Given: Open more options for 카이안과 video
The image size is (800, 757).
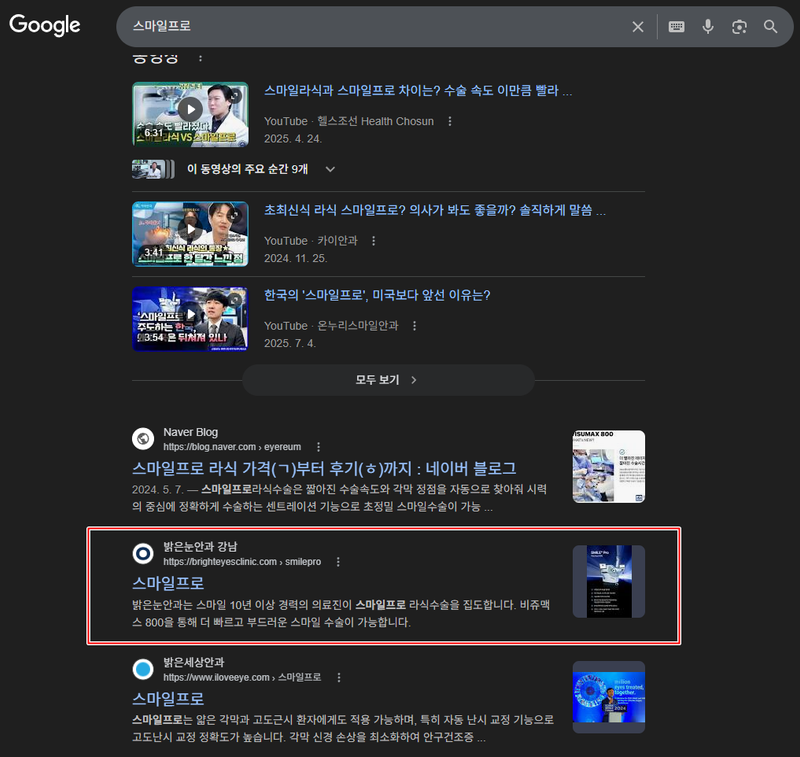Looking at the screenshot, I should click(x=373, y=241).
